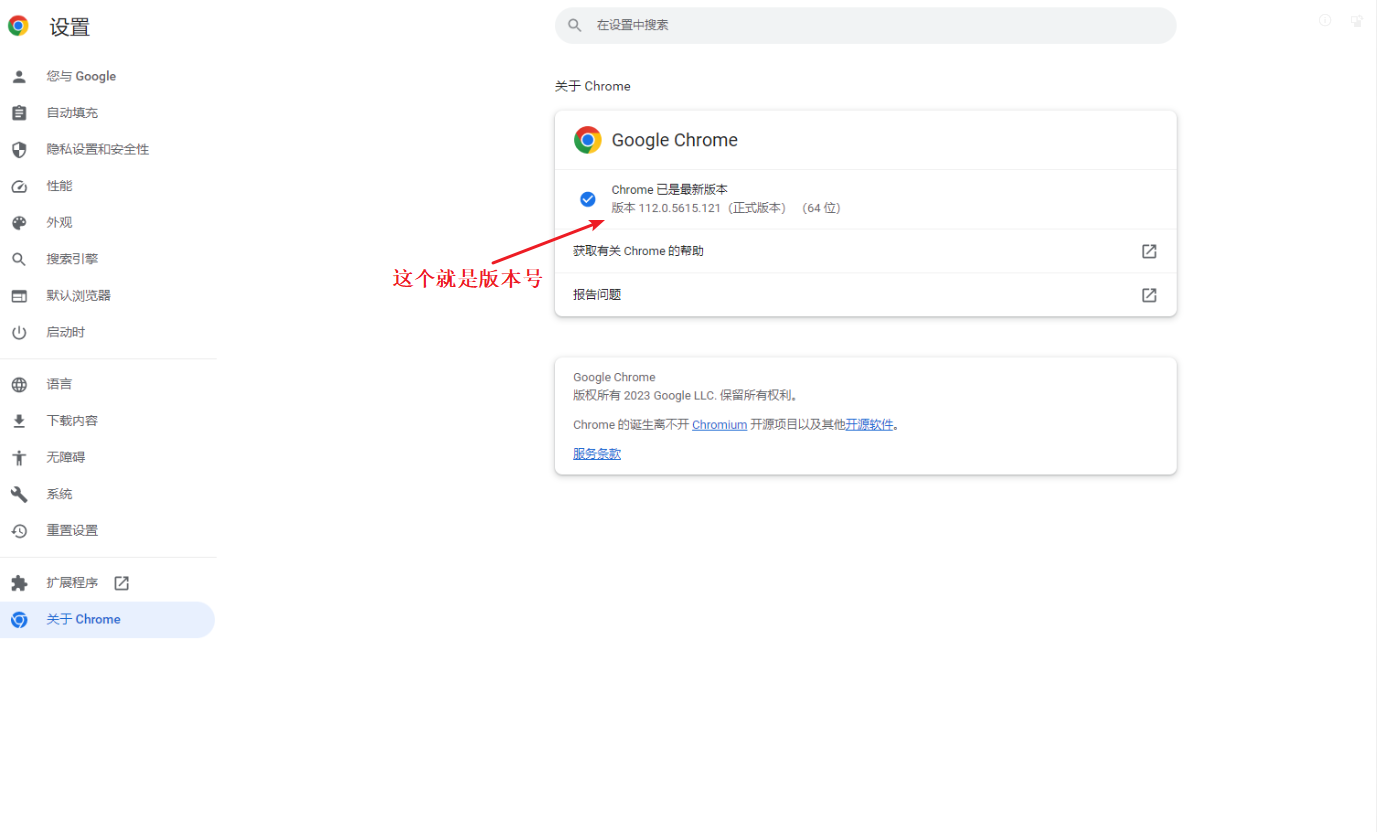The width and height of the screenshot is (1377, 832).
Task: Open Appearance settings via the palette icon
Action: tap(20, 221)
